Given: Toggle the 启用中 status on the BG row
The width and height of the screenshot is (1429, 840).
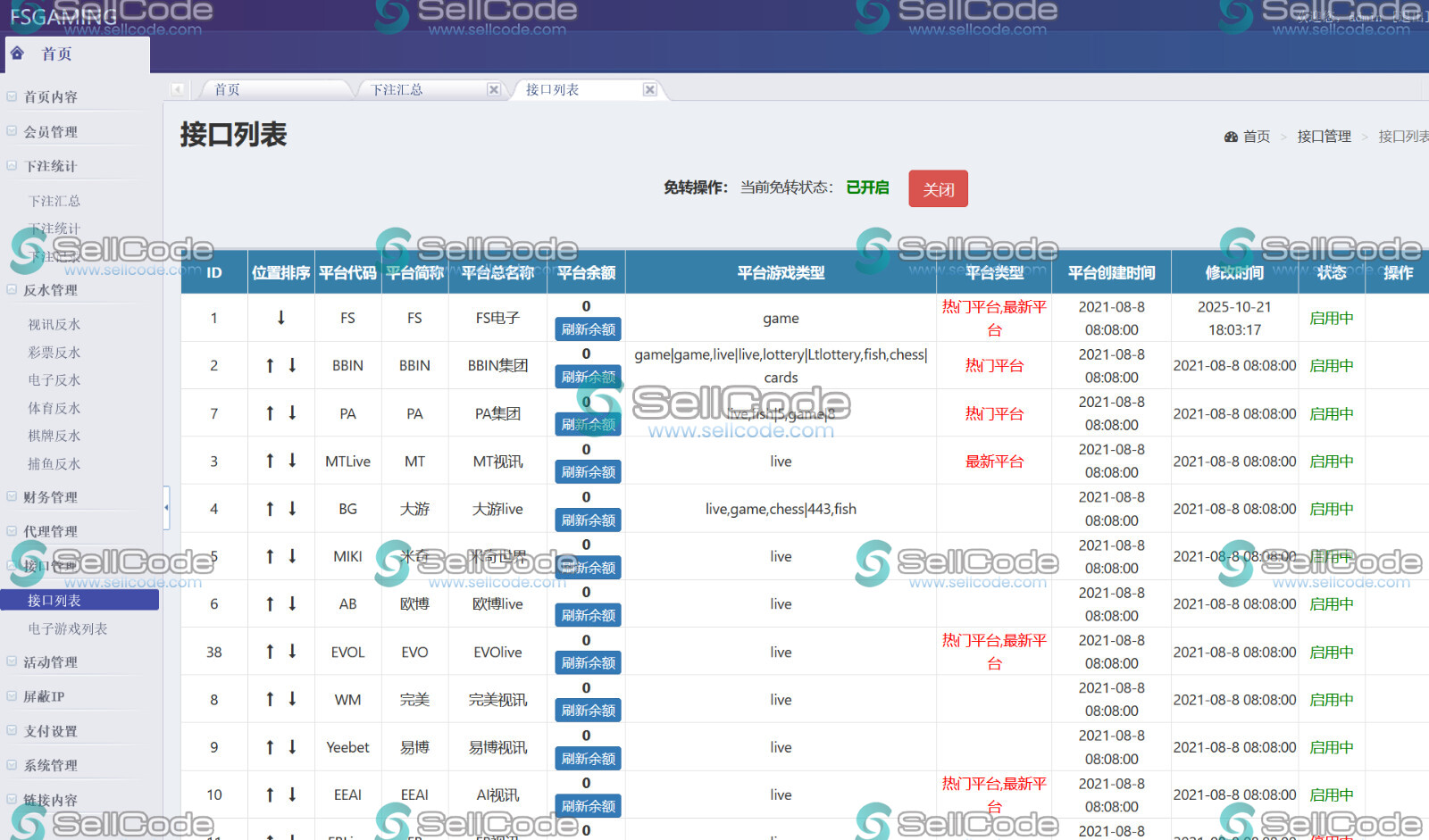Looking at the screenshot, I should [1331, 509].
